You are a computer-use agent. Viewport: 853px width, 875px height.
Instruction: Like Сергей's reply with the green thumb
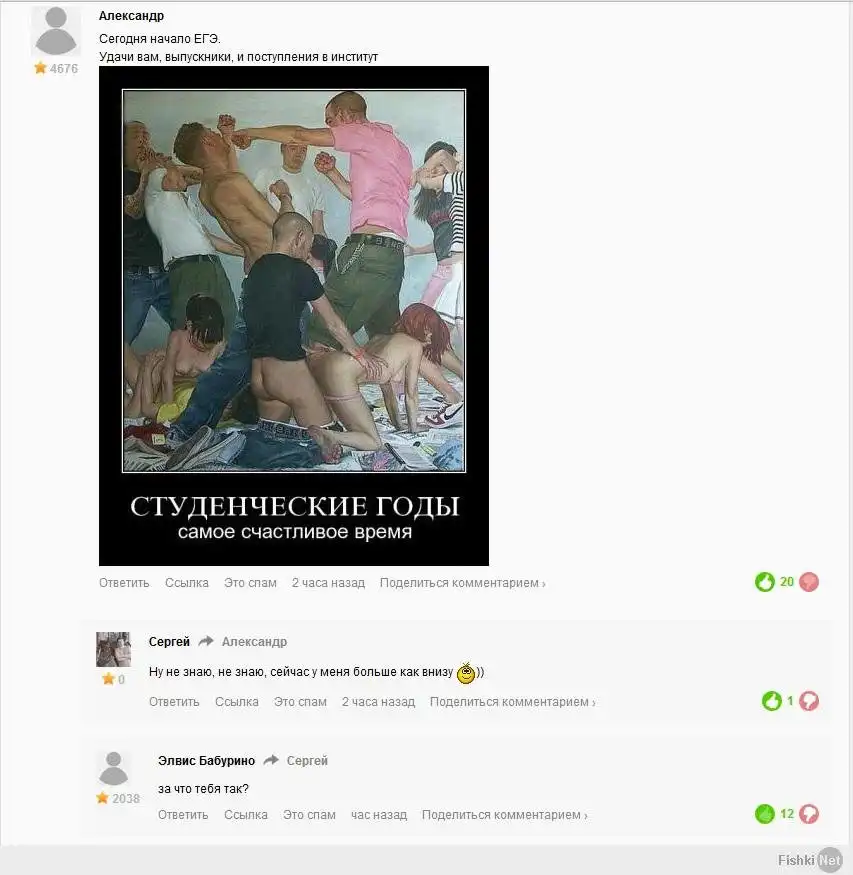pos(772,701)
